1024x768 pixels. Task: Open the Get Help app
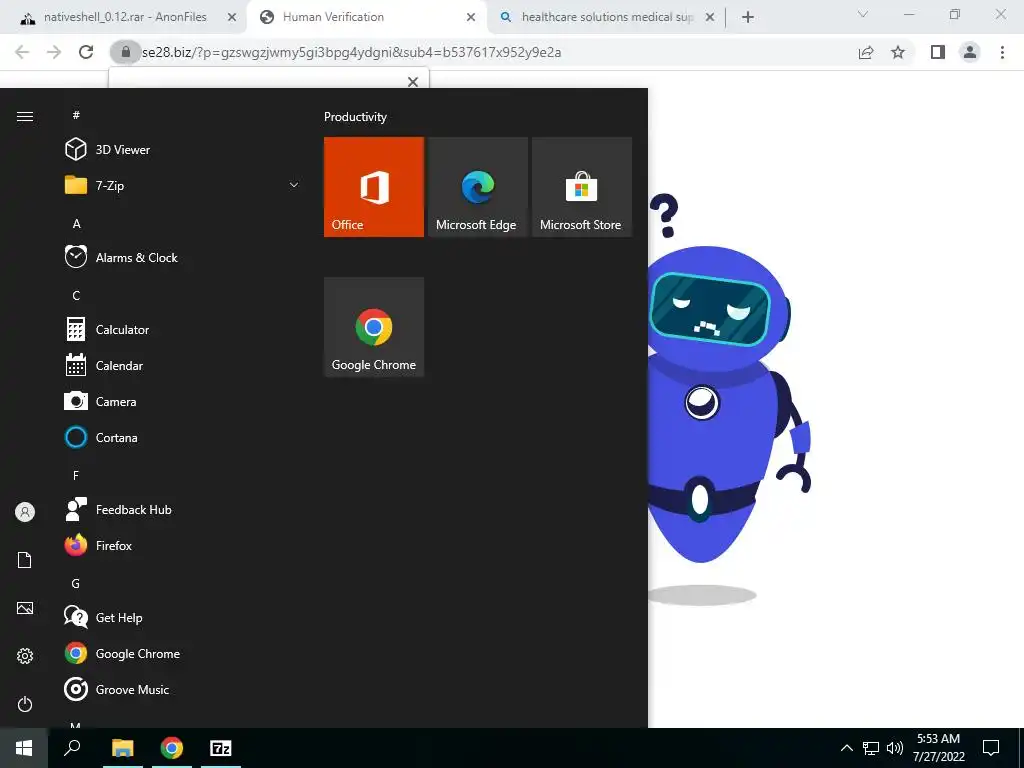coord(183,617)
